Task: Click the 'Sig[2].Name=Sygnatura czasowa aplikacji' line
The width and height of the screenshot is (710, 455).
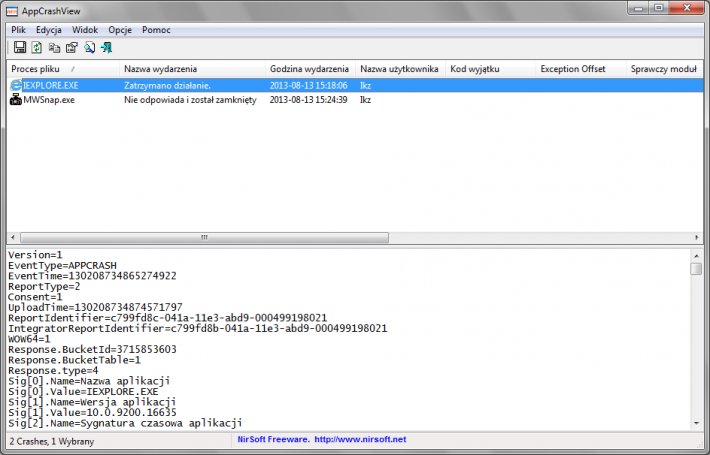Action: tap(125, 423)
